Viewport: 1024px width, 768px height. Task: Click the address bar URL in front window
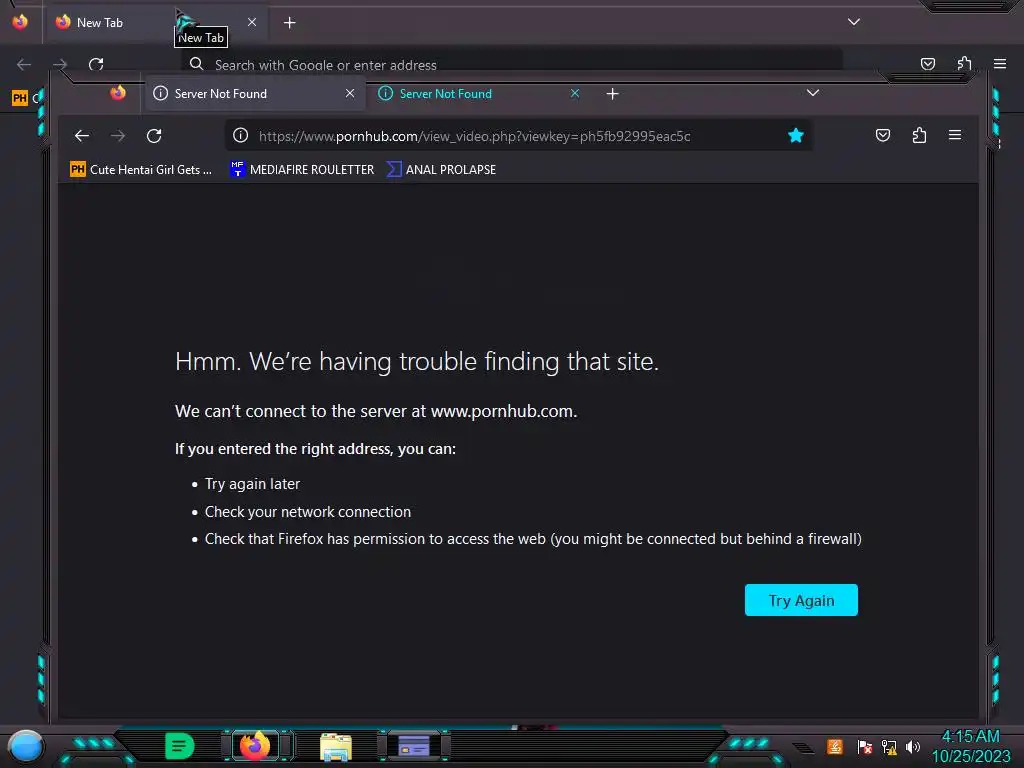coord(474,136)
